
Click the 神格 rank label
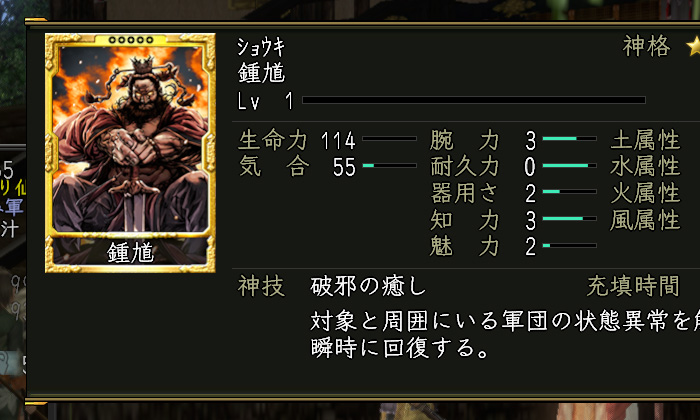pyautogui.click(x=646, y=46)
